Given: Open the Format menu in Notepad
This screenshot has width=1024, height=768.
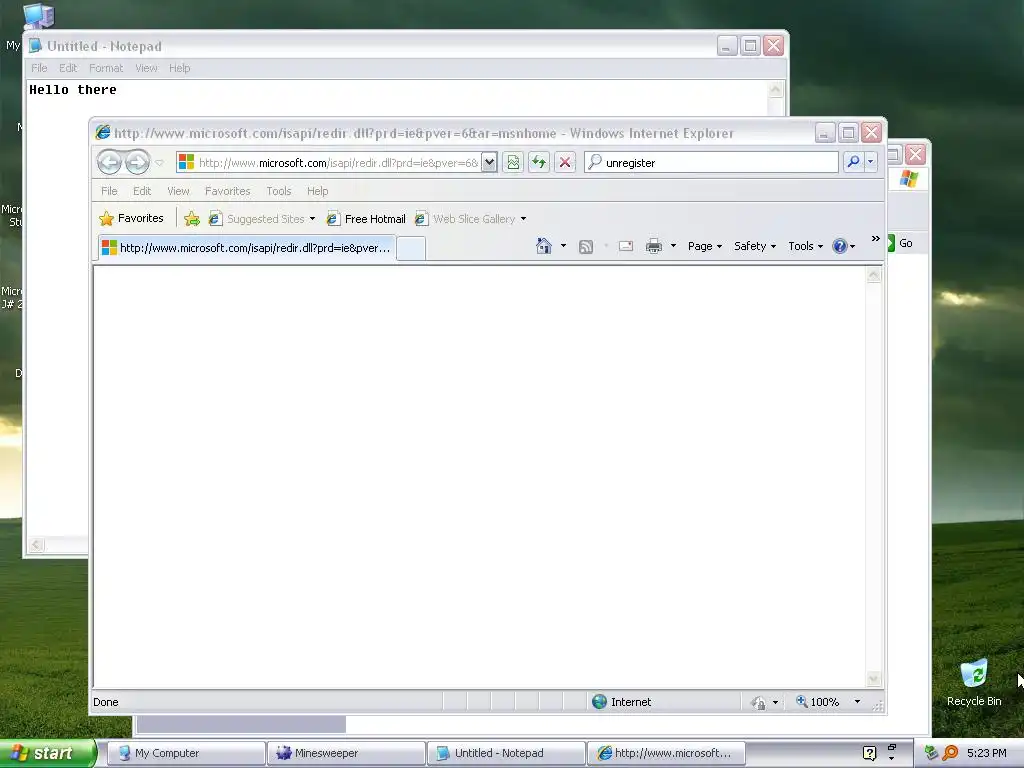Looking at the screenshot, I should (106, 68).
